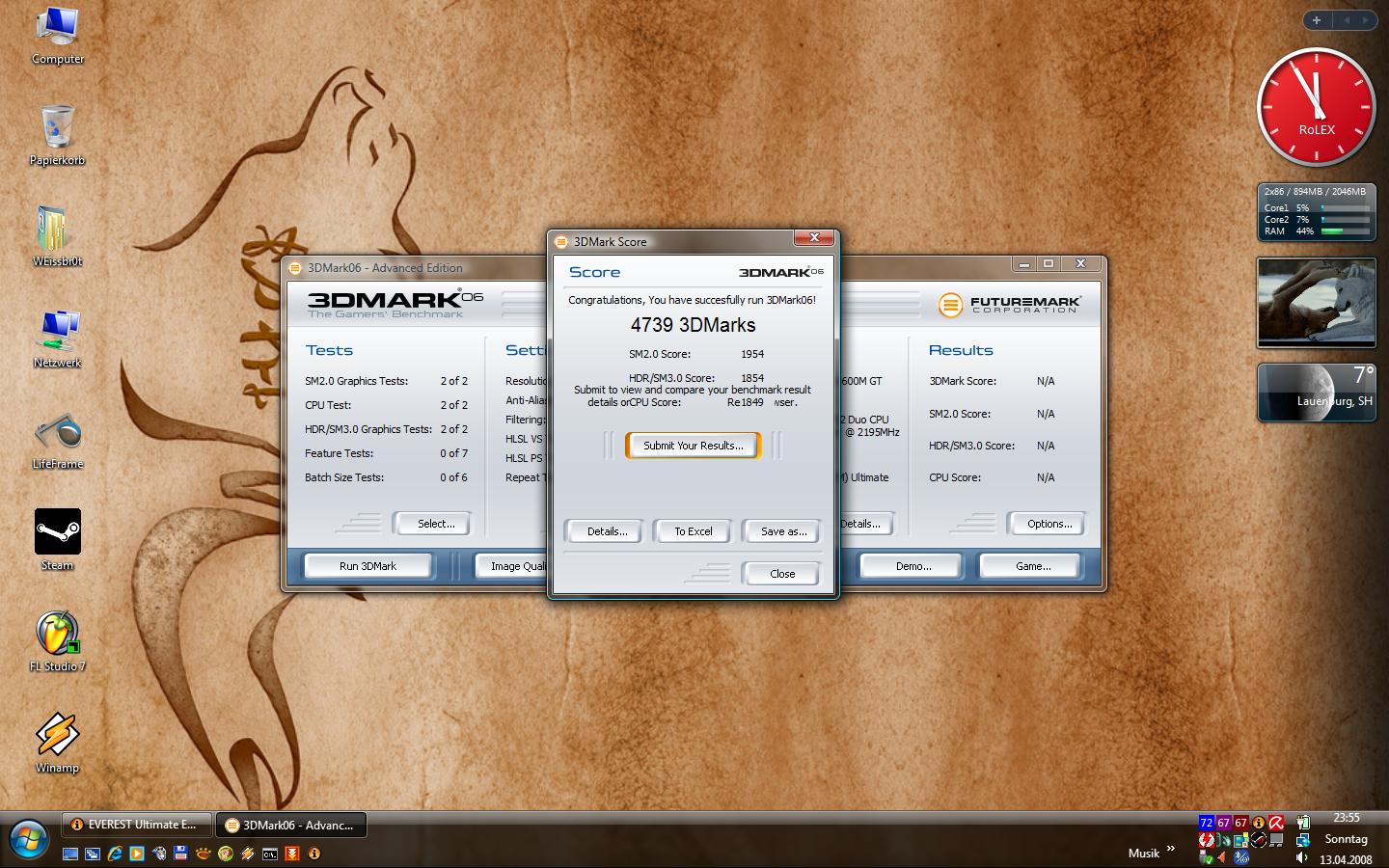The width and height of the screenshot is (1389, 868).
Task: Click SM2.0 Graphics Tests row in Tests
Action: point(386,381)
